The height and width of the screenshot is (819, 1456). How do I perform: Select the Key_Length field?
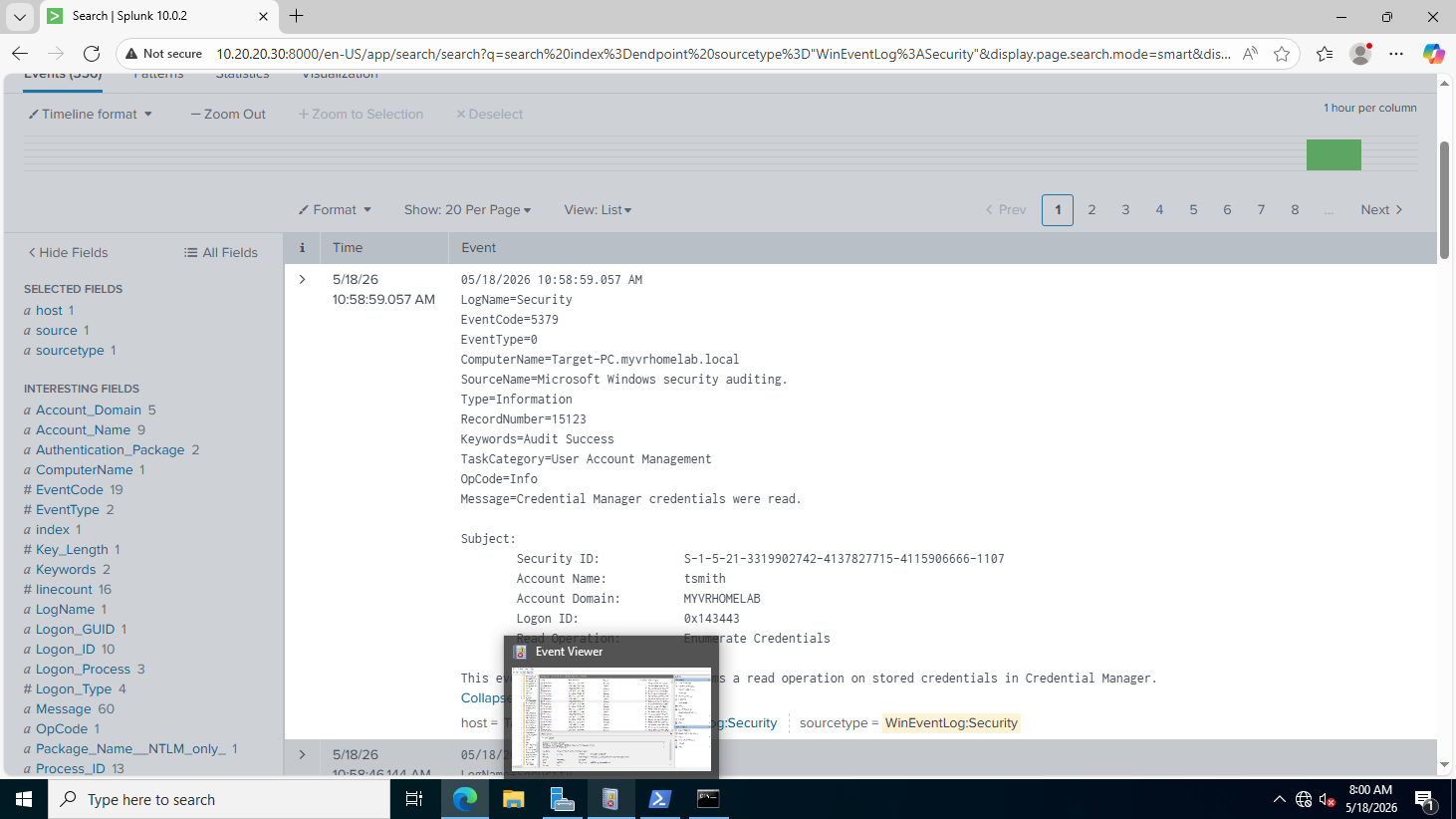point(72,549)
